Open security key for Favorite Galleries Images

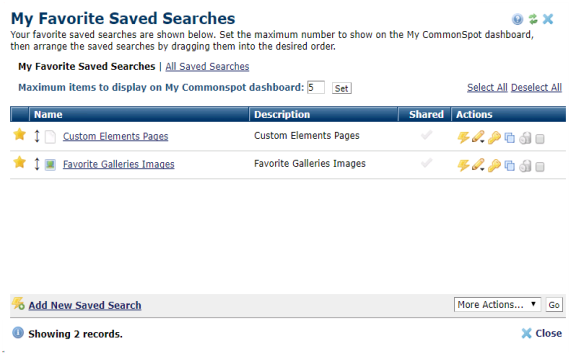pyautogui.click(x=494, y=165)
